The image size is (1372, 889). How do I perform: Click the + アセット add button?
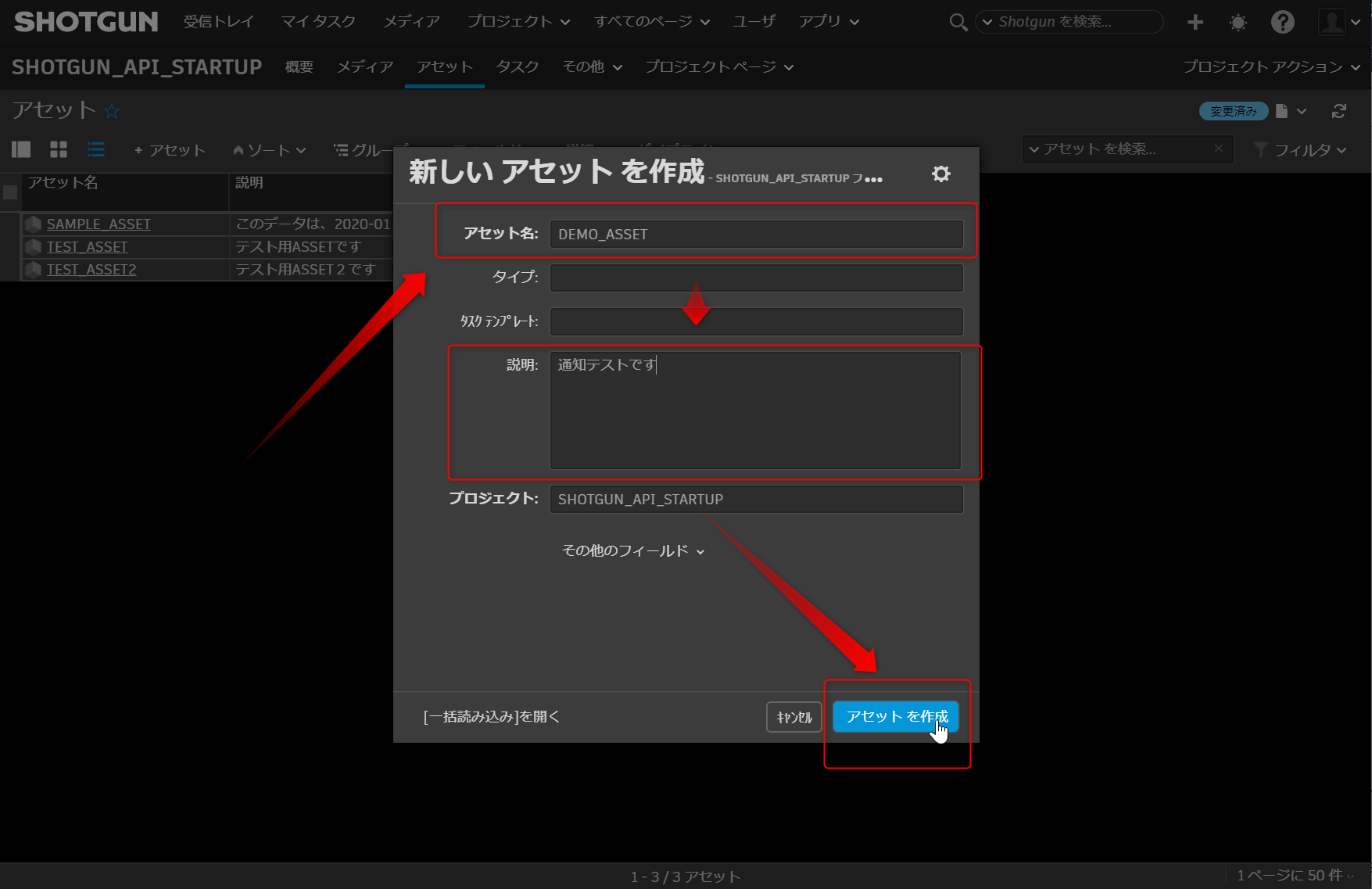click(170, 150)
